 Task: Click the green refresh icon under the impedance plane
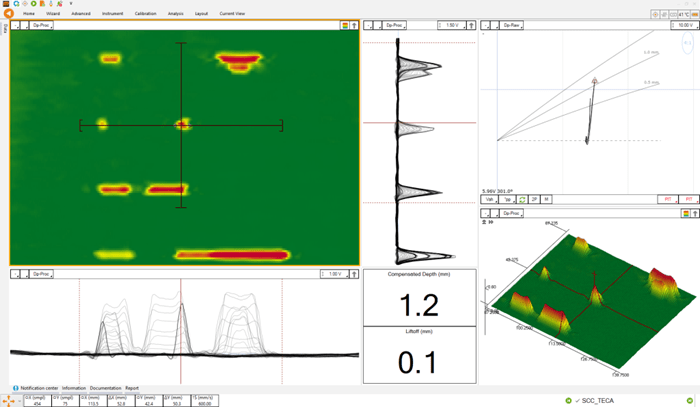(522, 200)
